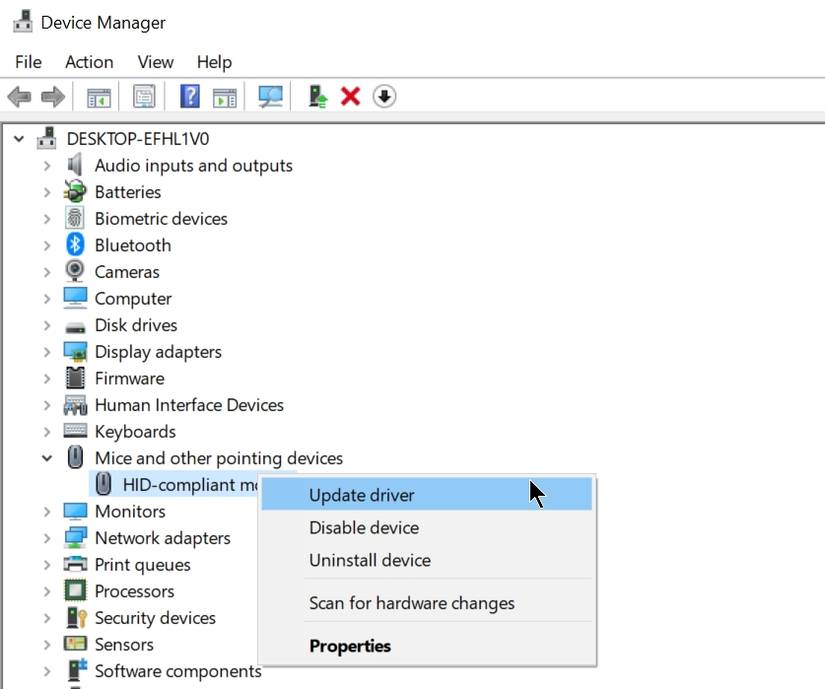Image resolution: width=825 pixels, height=689 pixels.
Task: Select Disable device in the context menu
Action: pos(363,528)
